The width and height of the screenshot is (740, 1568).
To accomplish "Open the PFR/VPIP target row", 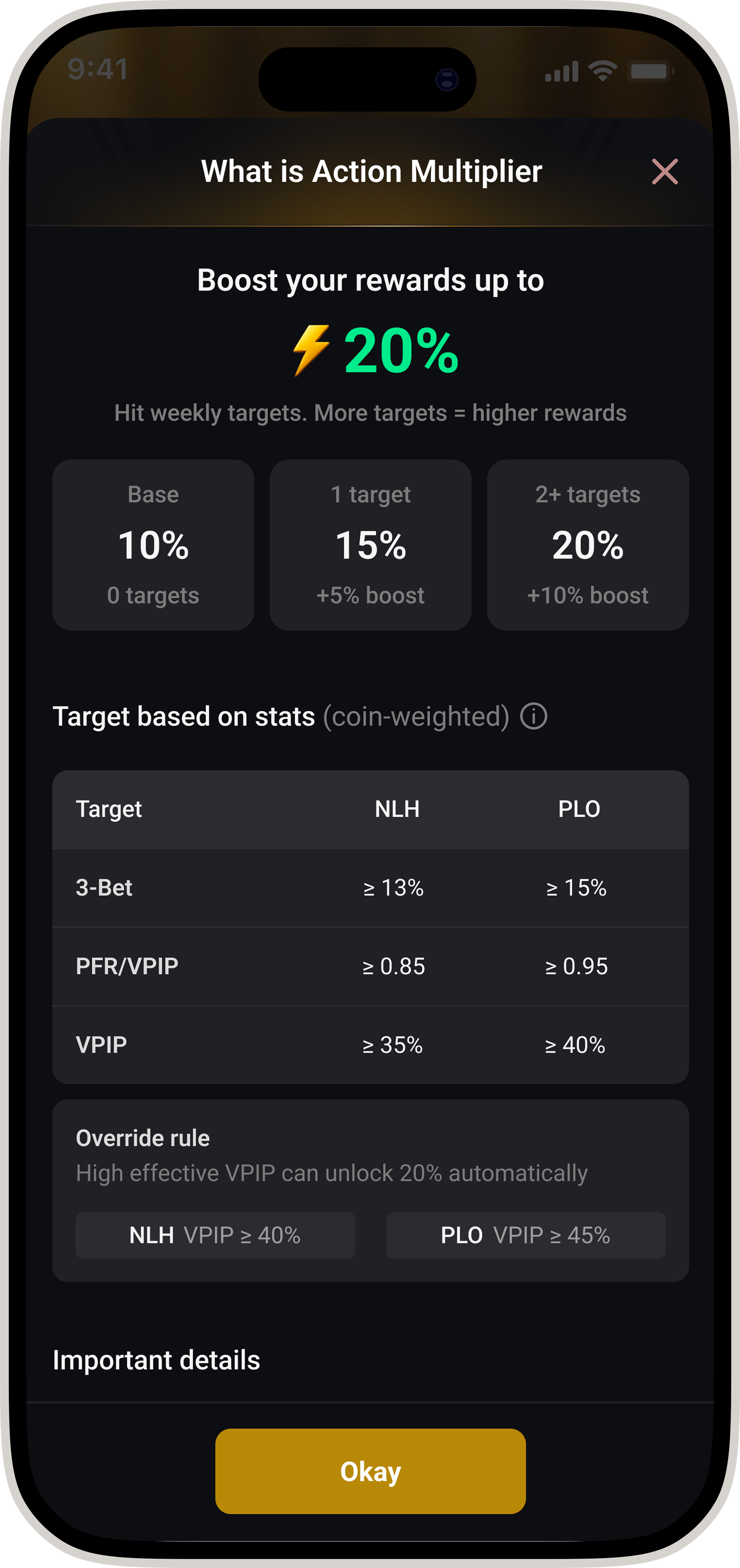I will (371, 967).
